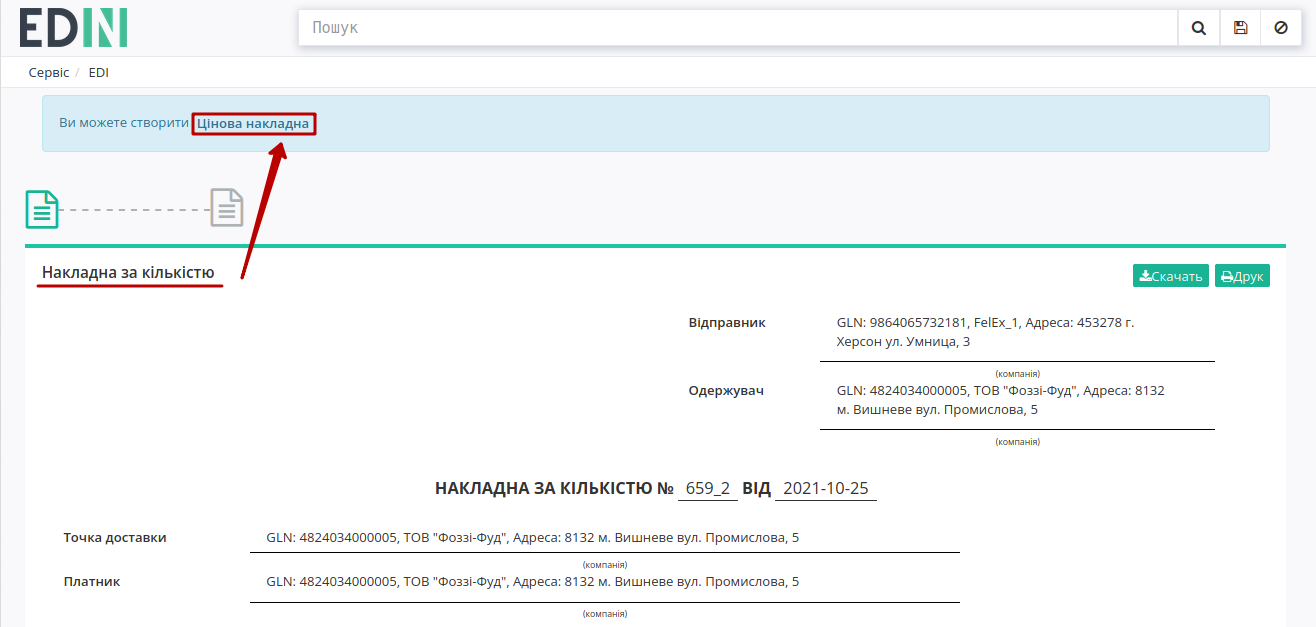
Task: Click the magnifier search button
Action: [1198, 28]
